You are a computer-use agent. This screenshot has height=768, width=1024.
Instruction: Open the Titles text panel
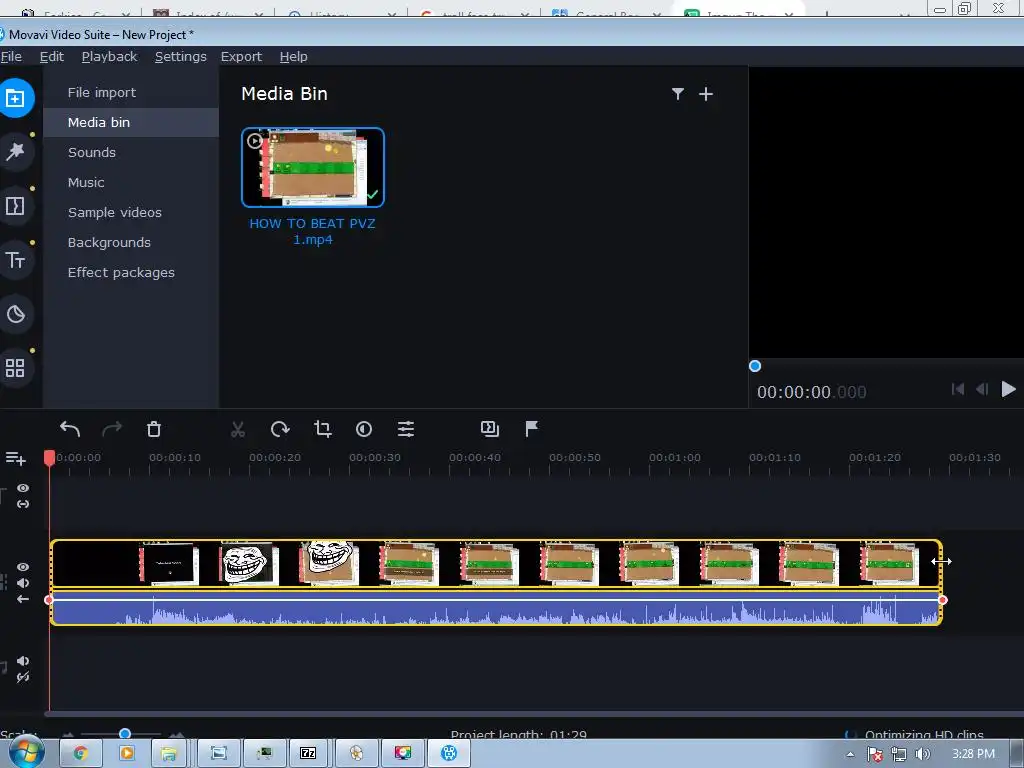click(15, 260)
